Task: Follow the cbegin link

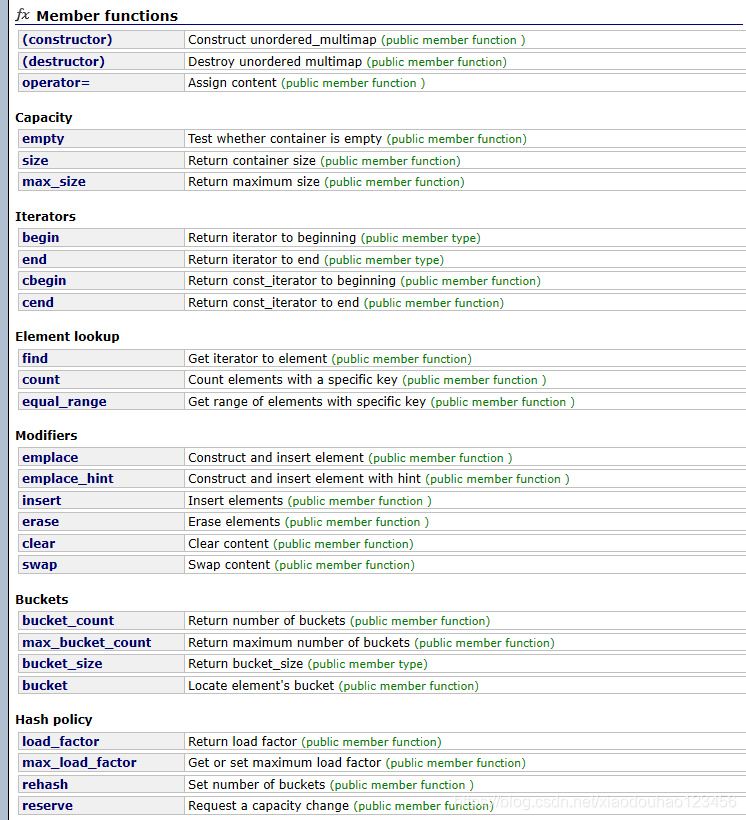Action: click(44, 281)
